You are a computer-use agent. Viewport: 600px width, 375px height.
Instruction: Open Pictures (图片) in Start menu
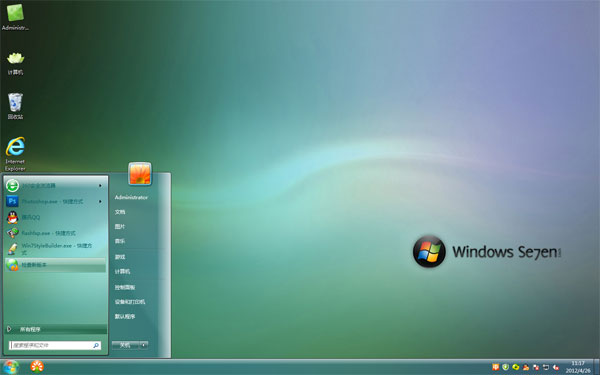[120, 227]
